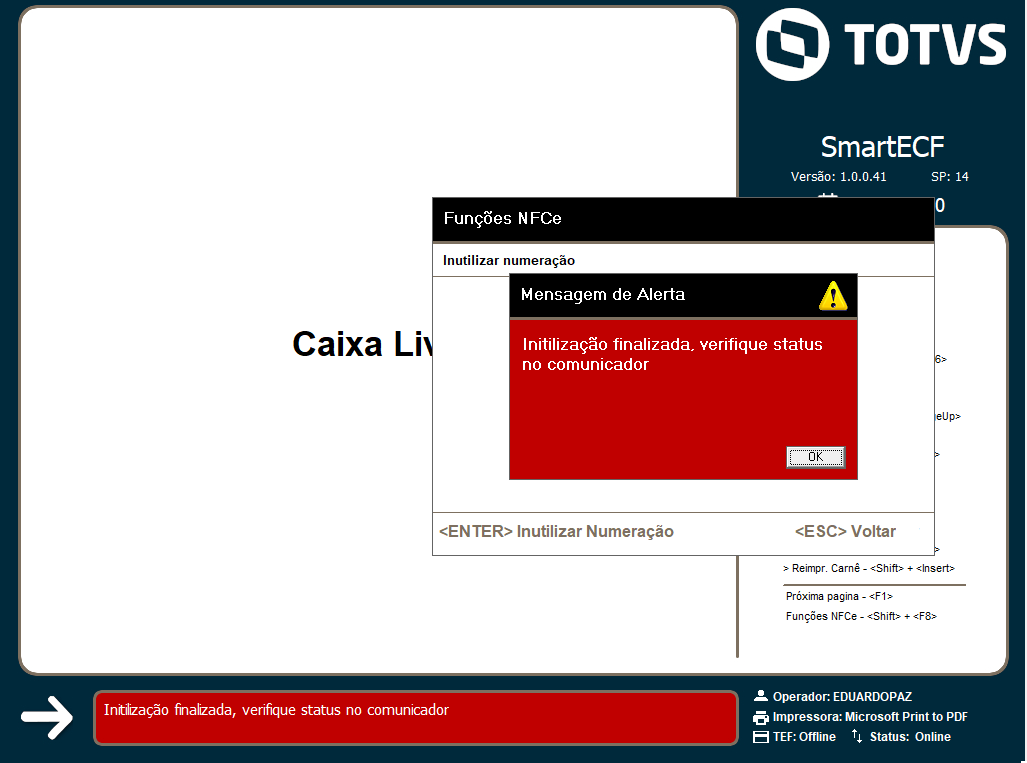Click the Caixa Livre heading
This screenshot has height=763, width=1027.
click(x=362, y=344)
